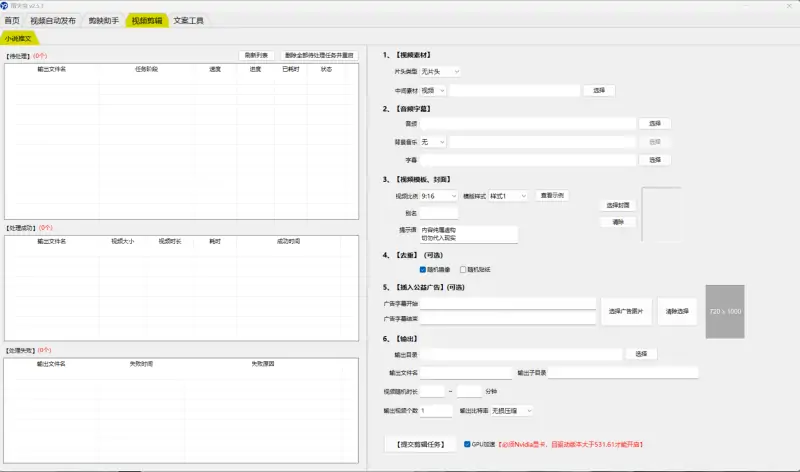The height and width of the screenshot is (472, 800).
Task: Toggle the GPU加速 checkbox
Action: point(467,443)
